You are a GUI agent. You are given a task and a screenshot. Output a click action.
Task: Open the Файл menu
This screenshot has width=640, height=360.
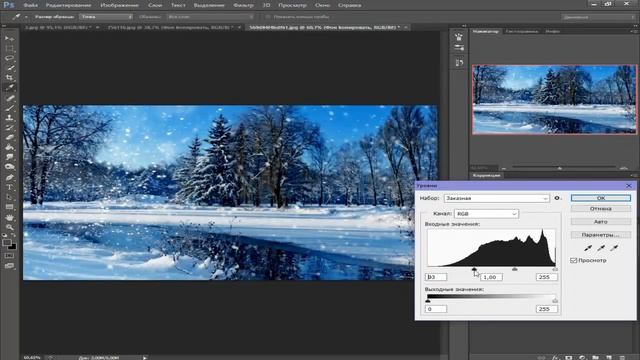(x=31, y=5)
